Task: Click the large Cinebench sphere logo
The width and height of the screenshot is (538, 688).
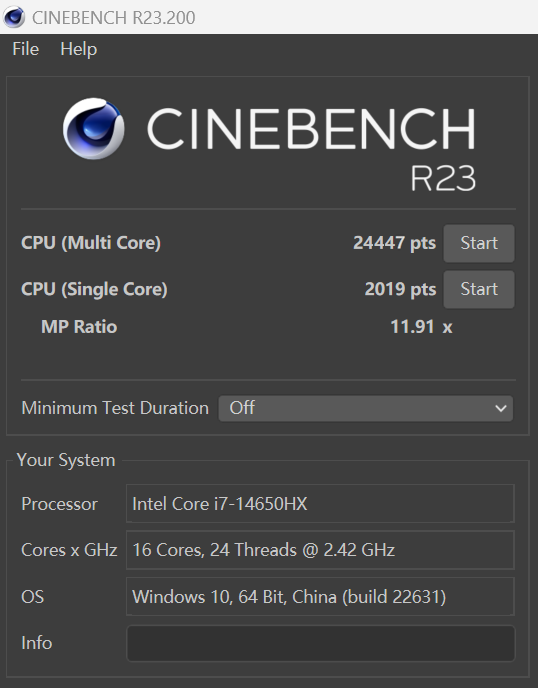Action: pos(93,129)
